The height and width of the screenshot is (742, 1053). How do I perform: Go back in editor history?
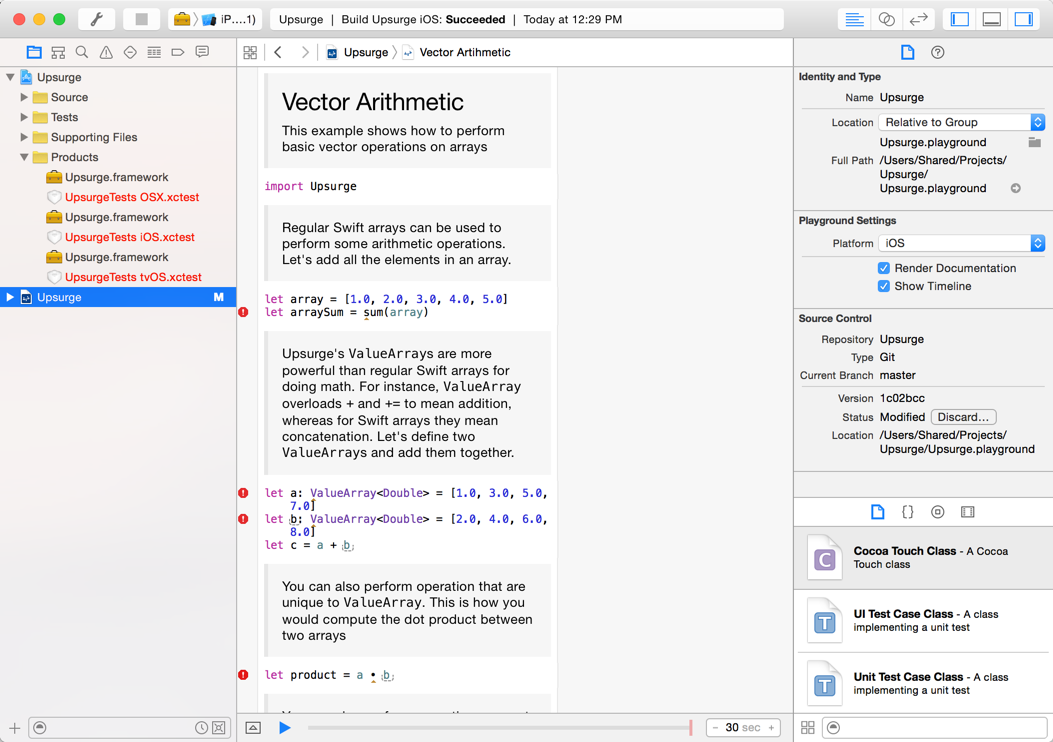[278, 52]
